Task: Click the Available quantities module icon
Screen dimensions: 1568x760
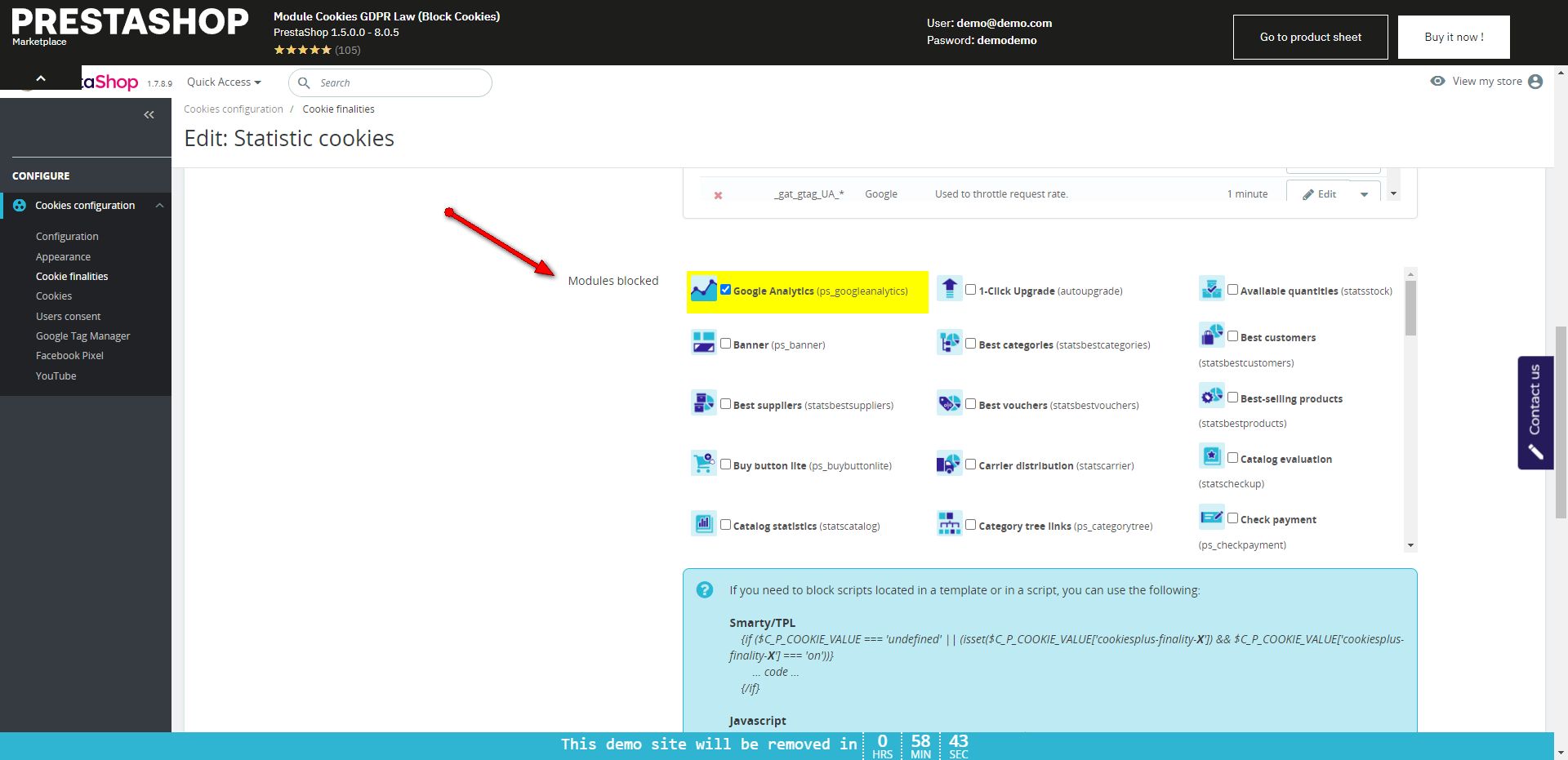Action: tap(1212, 288)
